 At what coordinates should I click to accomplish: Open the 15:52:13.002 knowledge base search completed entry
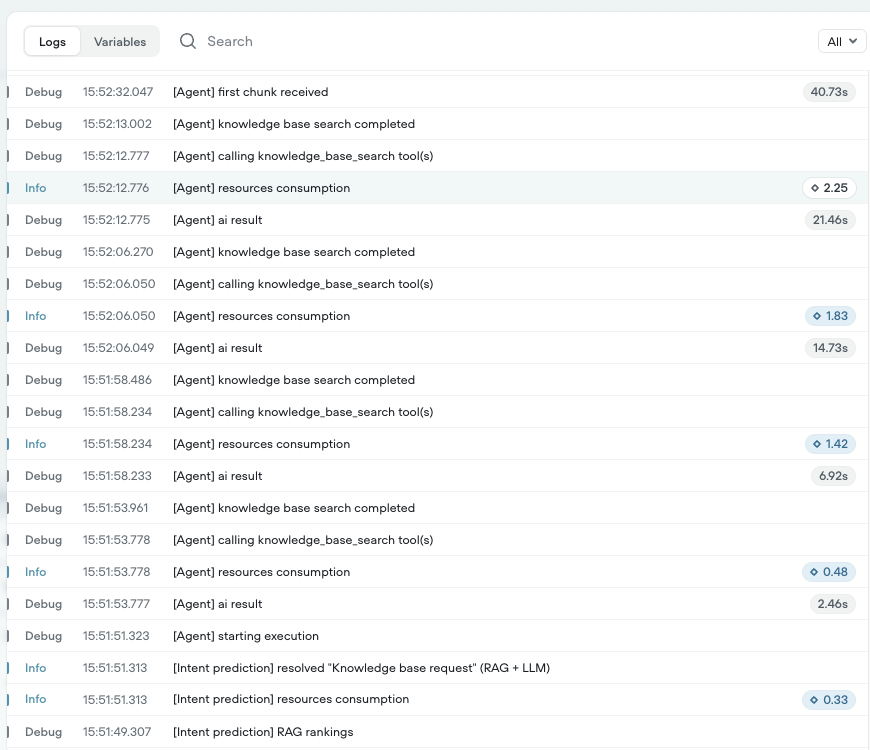(x=293, y=124)
